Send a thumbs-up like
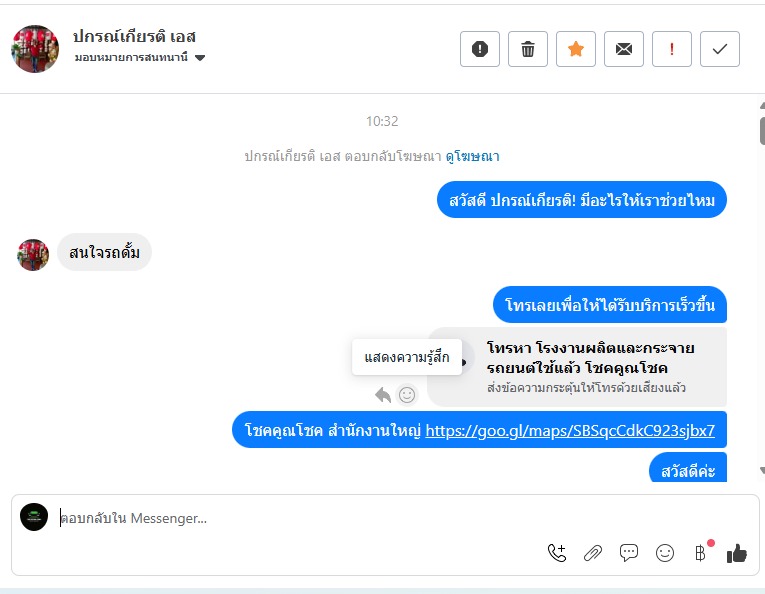This screenshot has height=594, width=765. pyautogui.click(x=737, y=553)
